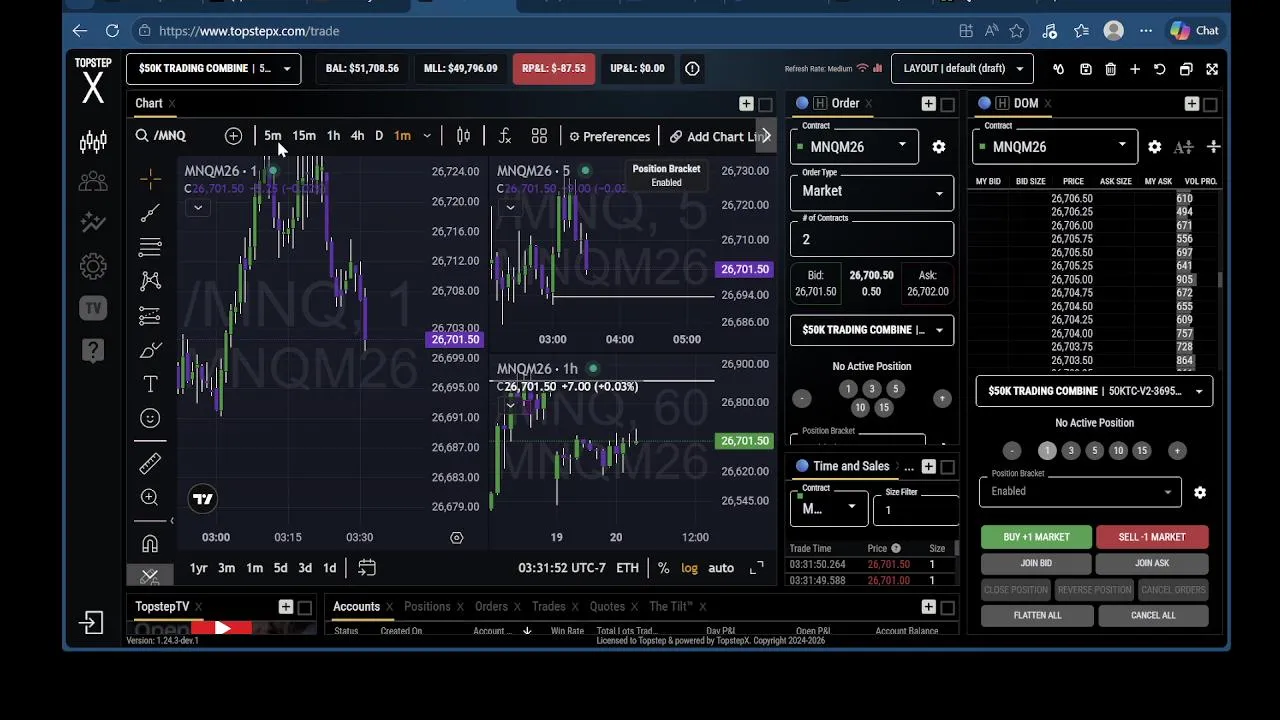Screen dimensions: 1280x720
Task: Open the layout theme droplet icon
Action: pyautogui.click(x=1058, y=69)
